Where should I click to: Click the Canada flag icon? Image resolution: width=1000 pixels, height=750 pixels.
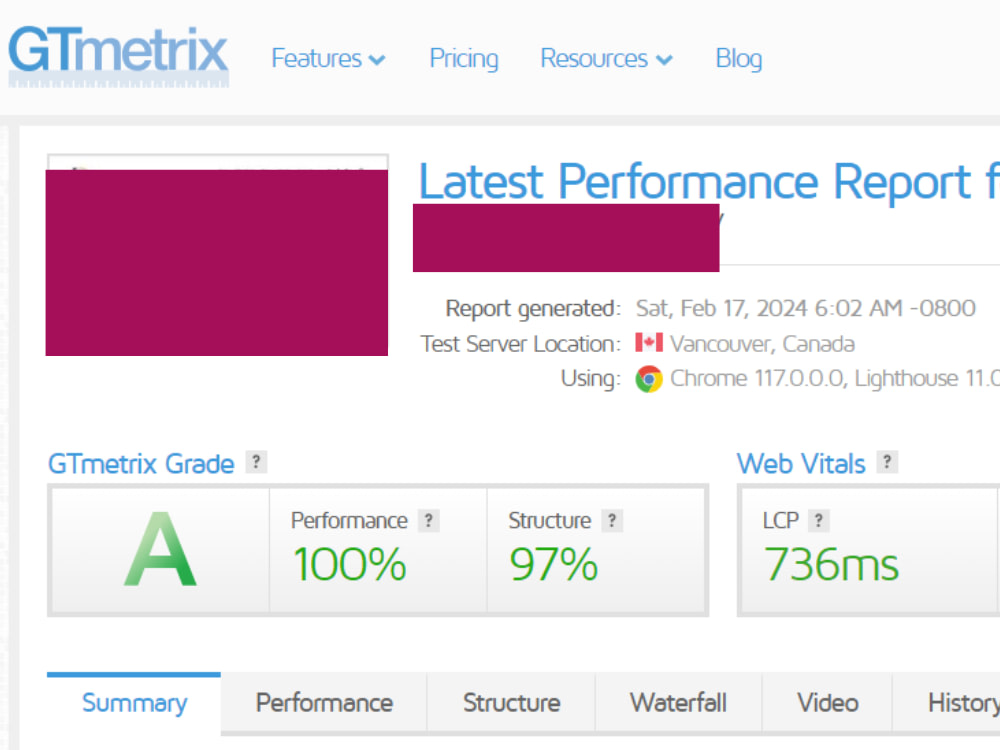pyautogui.click(x=649, y=343)
